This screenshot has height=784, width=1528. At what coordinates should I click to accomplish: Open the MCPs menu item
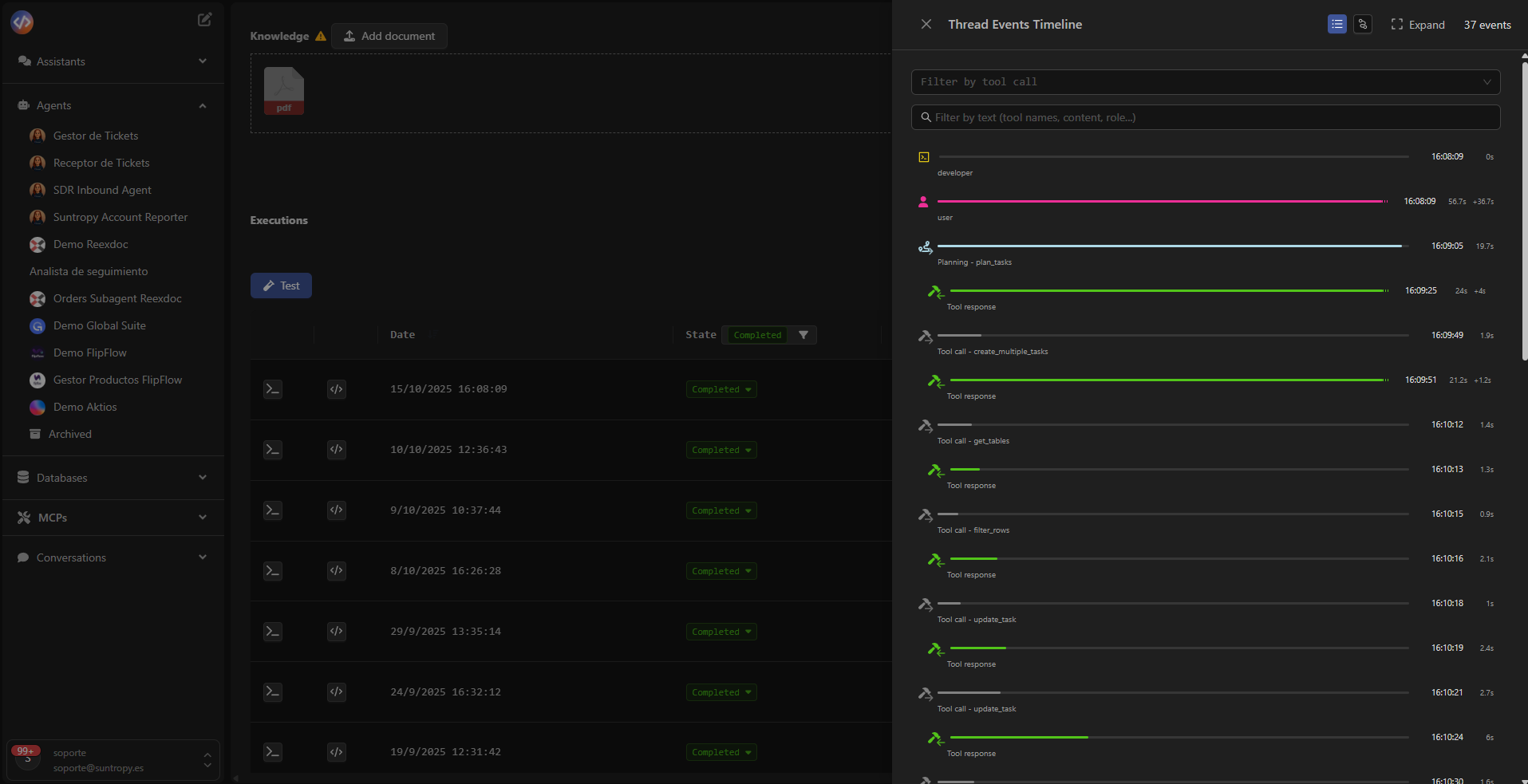coord(52,517)
